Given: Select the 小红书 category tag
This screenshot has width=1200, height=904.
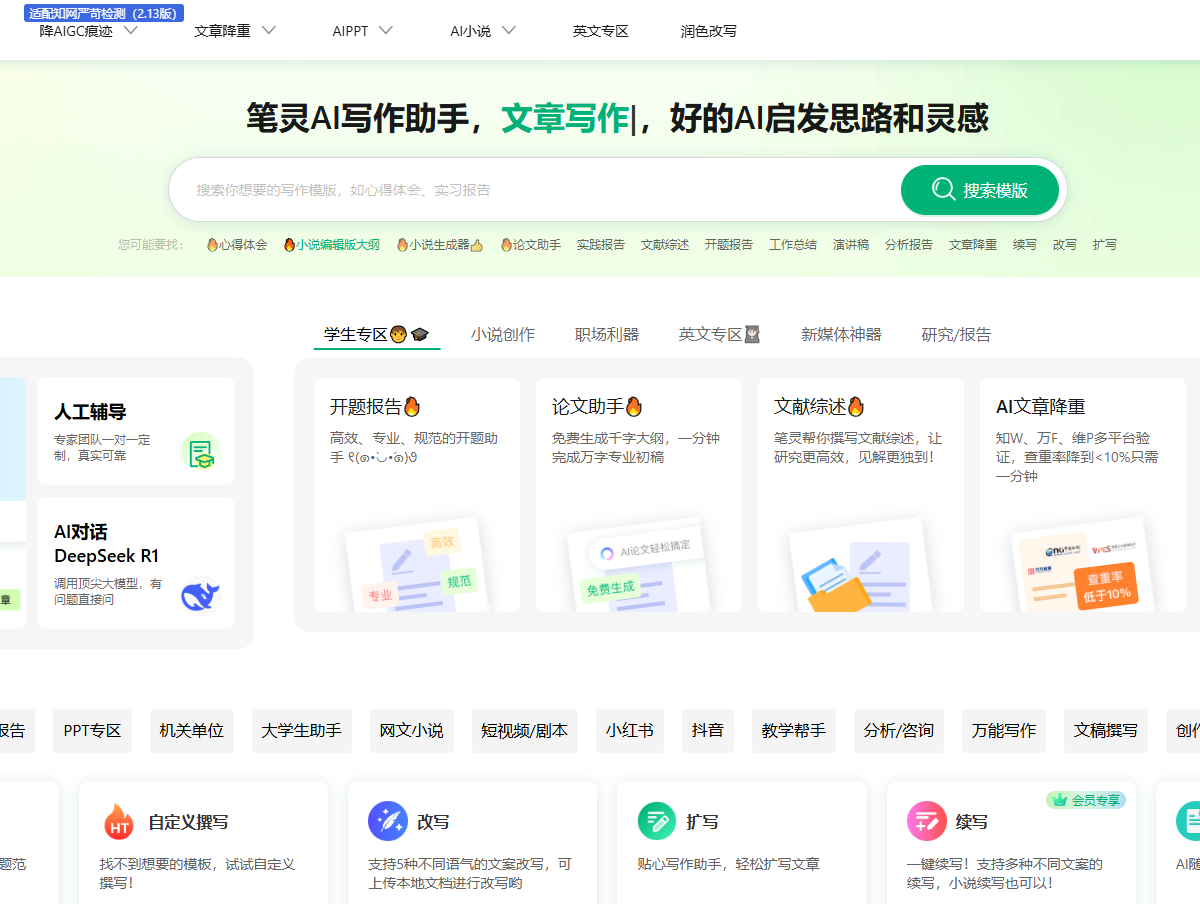Looking at the screenshot, I should point(630,731).
